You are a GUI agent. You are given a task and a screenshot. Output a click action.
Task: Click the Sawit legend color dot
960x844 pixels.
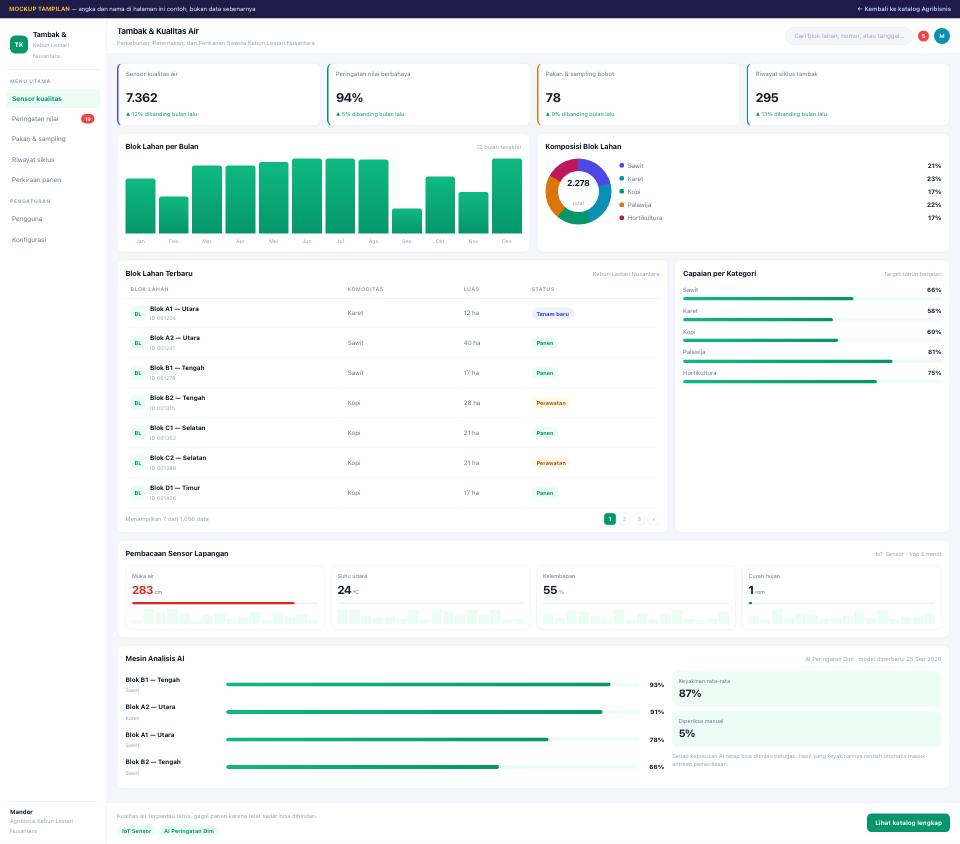click(x=621, y=166)
